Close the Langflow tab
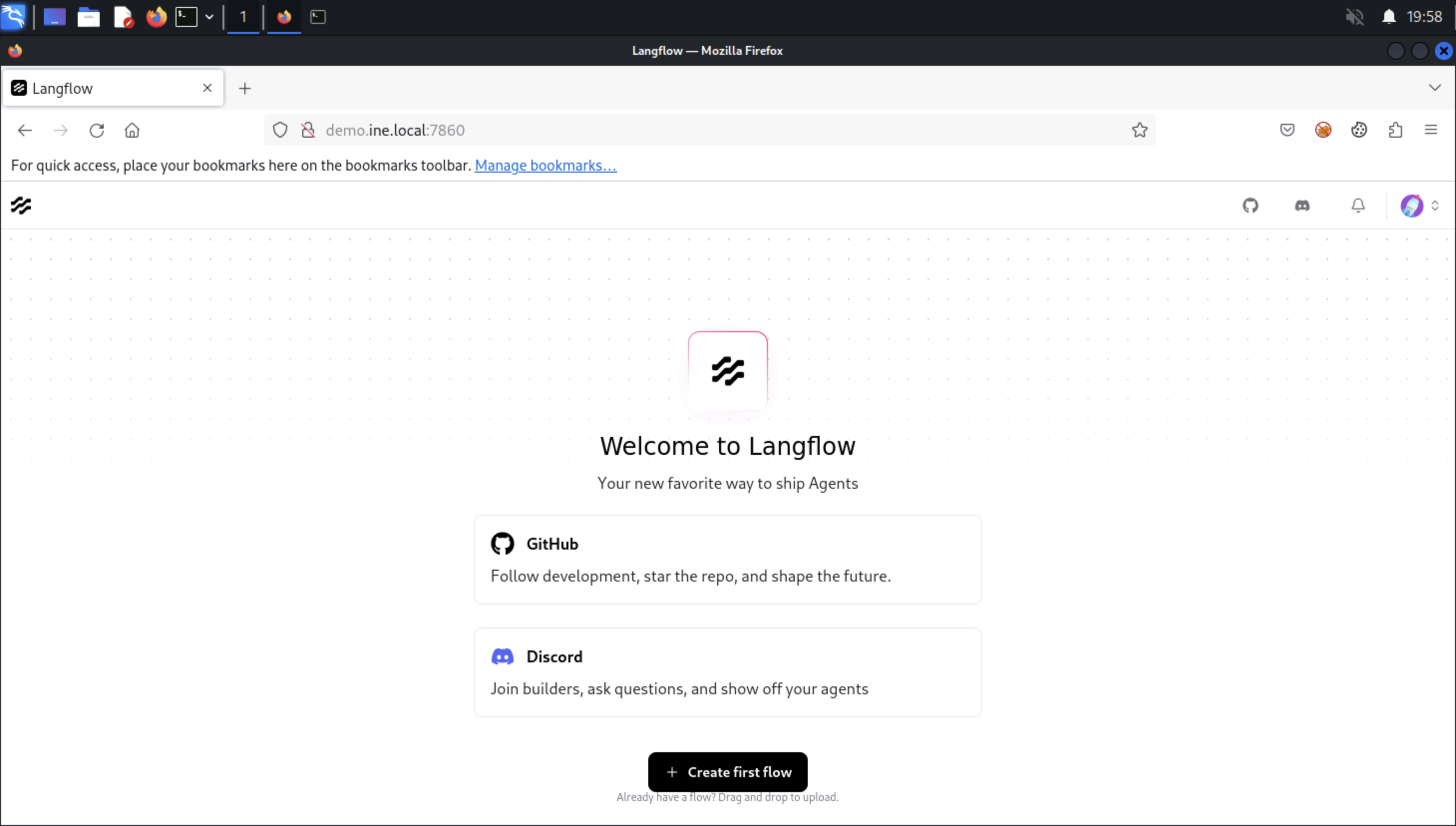This screenshot has width=1456, height=826. 207,88
